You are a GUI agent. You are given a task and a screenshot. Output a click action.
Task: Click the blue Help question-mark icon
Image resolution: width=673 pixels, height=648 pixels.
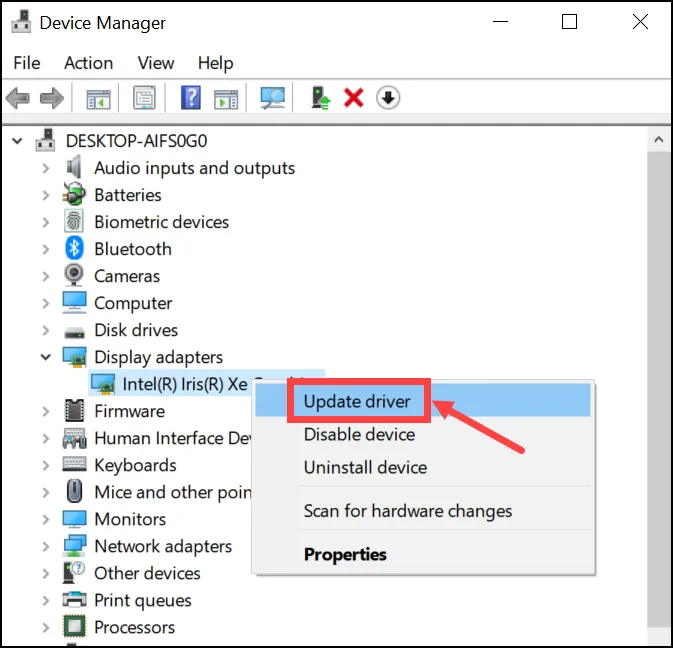click(x=191, y=98)
